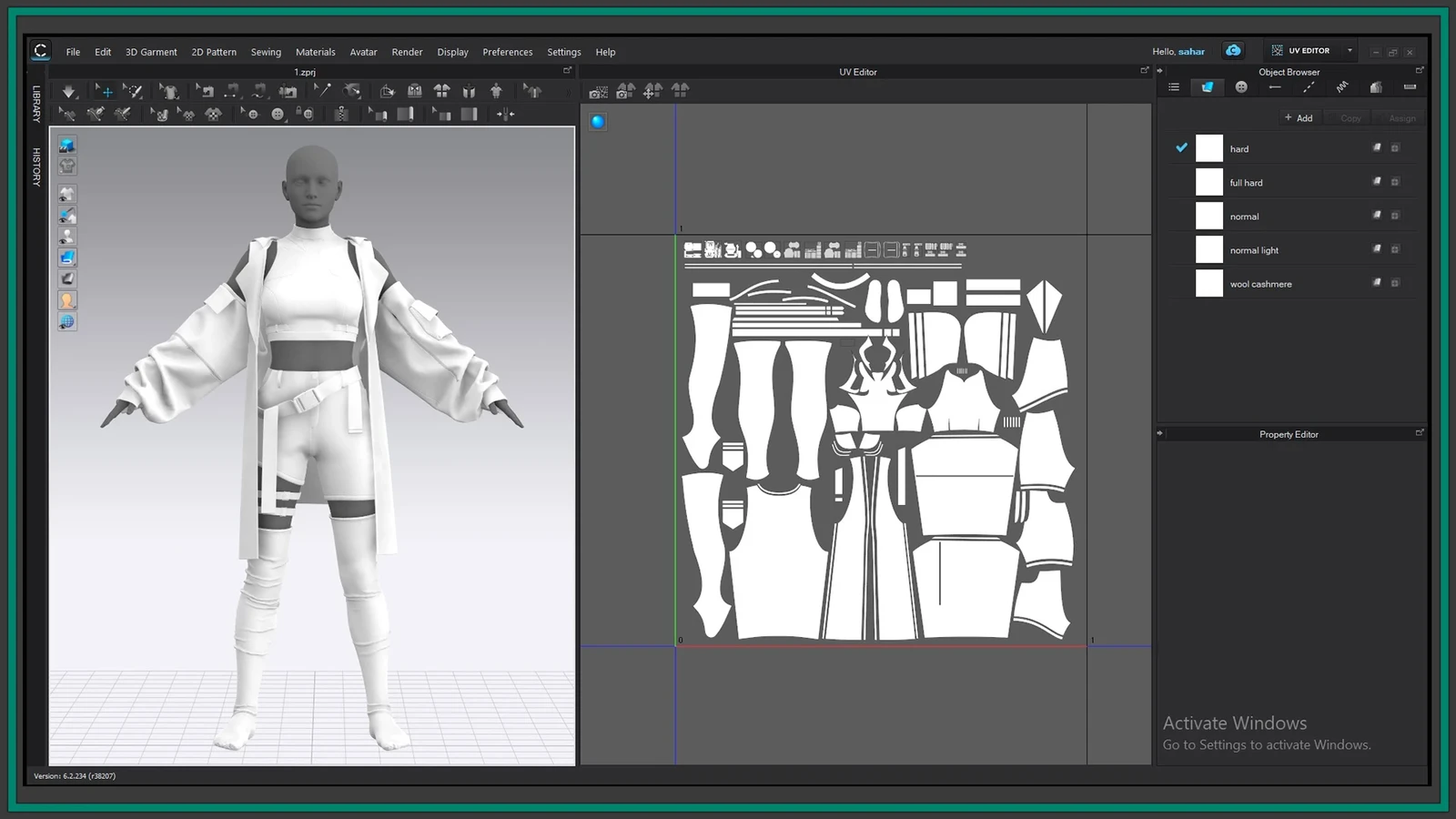This screenshot has height=819, width=1456.
Task: Choose the Pin needle tool
Action: (x=322, y=90)
